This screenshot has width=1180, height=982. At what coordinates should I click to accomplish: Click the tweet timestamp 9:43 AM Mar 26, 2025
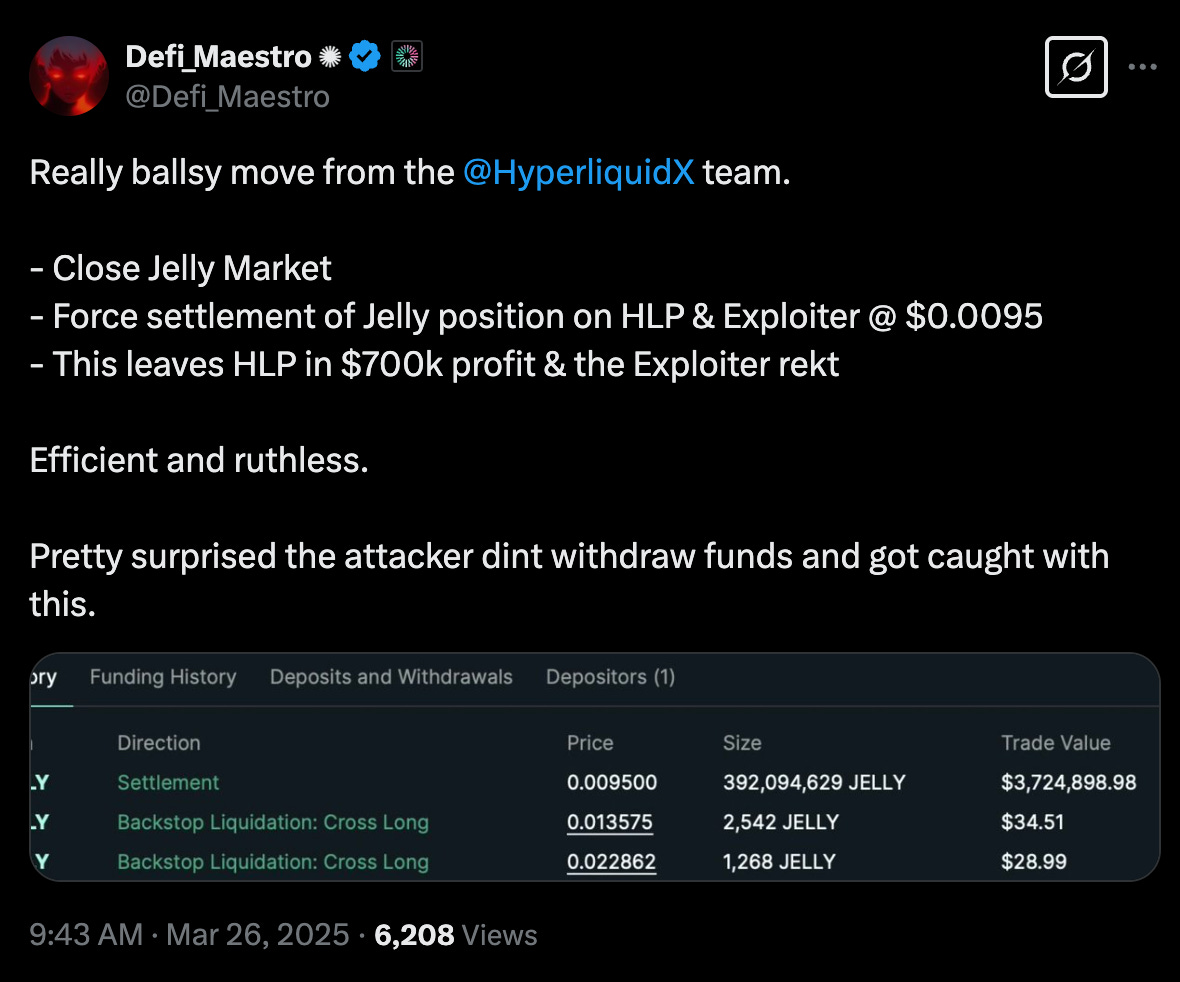click(x=189, y=935)
